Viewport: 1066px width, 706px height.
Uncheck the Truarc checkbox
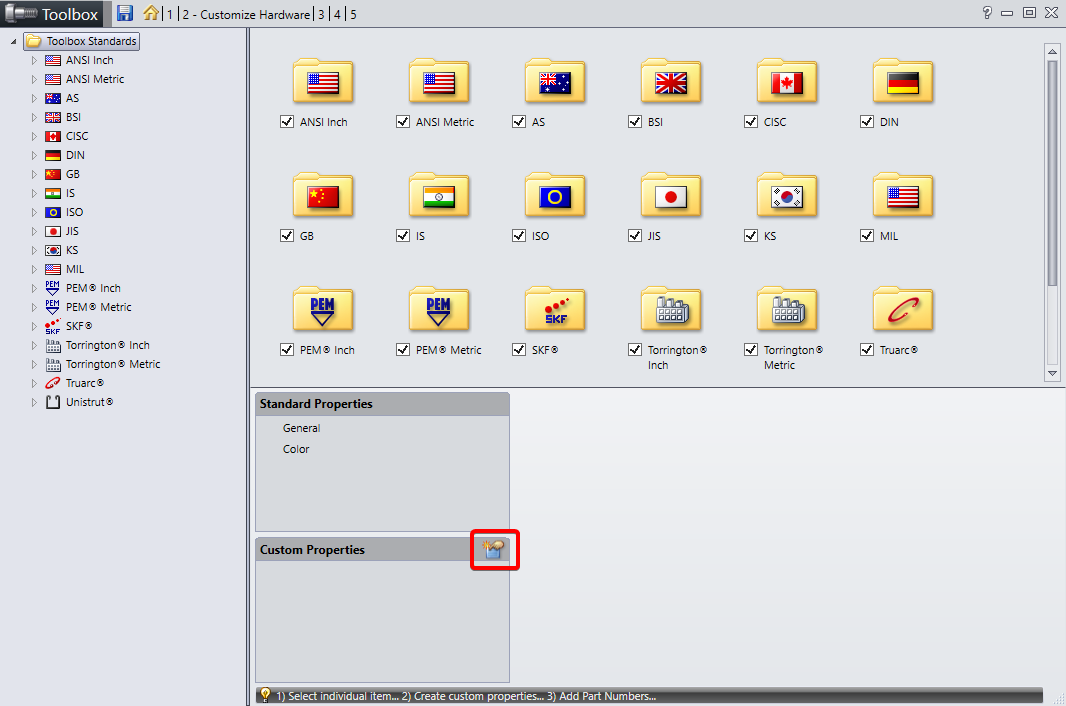(867, 350)
